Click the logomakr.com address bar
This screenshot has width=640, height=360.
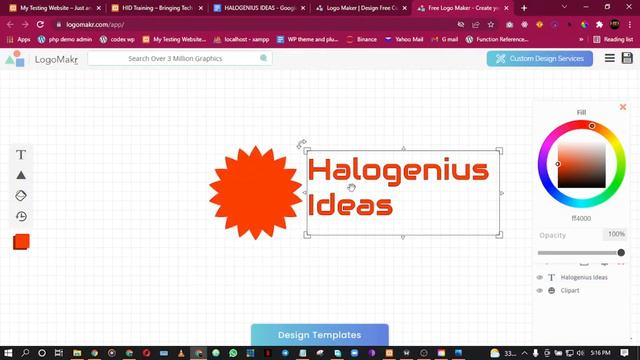point(257,24)
